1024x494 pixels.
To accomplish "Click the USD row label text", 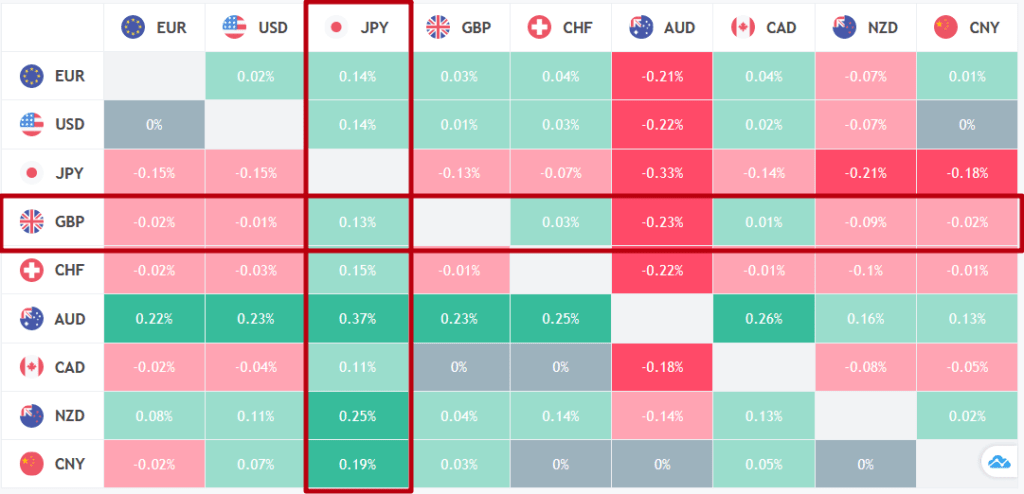I will [70, 124].
